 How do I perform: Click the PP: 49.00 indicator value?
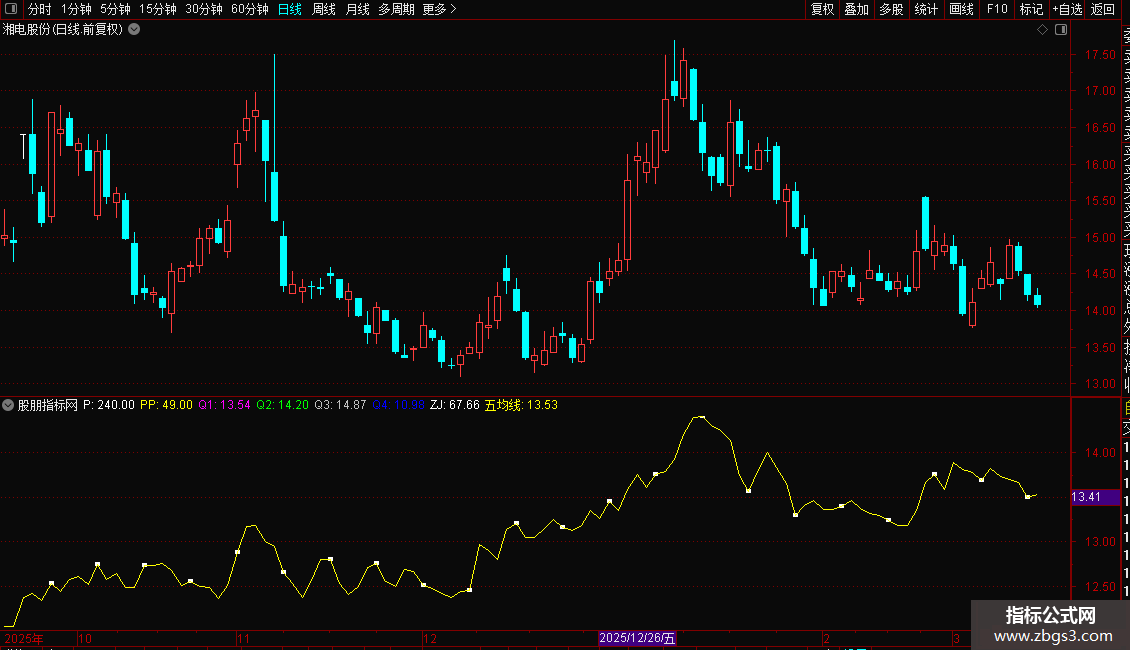point(166,405)
